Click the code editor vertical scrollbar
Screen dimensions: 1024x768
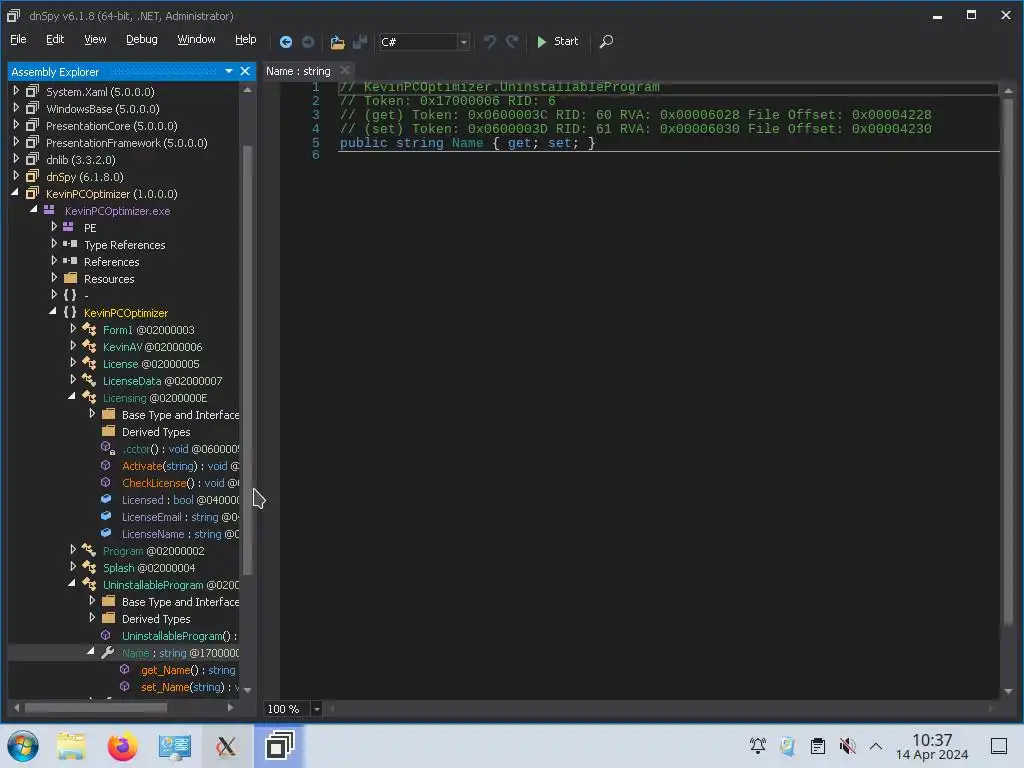pyautogui.click(x=1008, y=359)
